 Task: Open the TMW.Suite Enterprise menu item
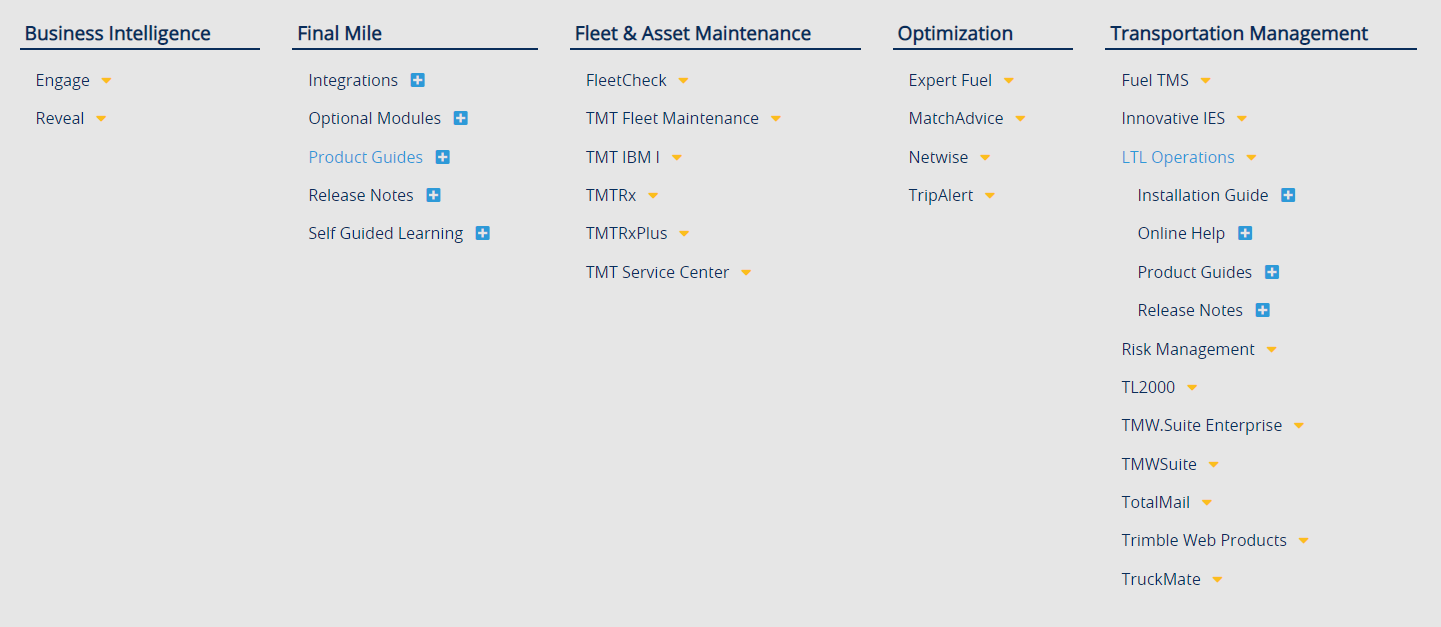(1201, 425)
